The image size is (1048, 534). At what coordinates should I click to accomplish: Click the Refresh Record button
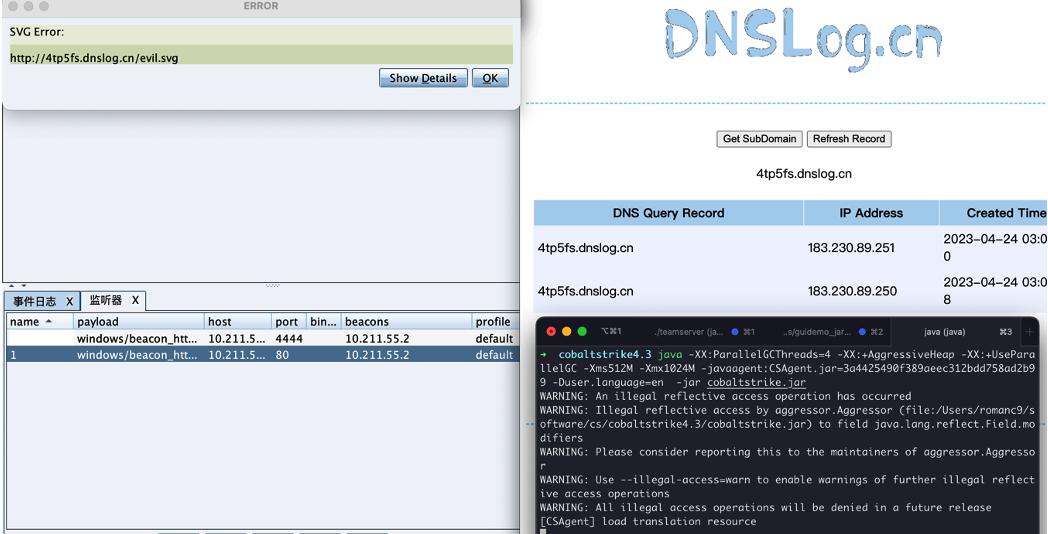849,139
